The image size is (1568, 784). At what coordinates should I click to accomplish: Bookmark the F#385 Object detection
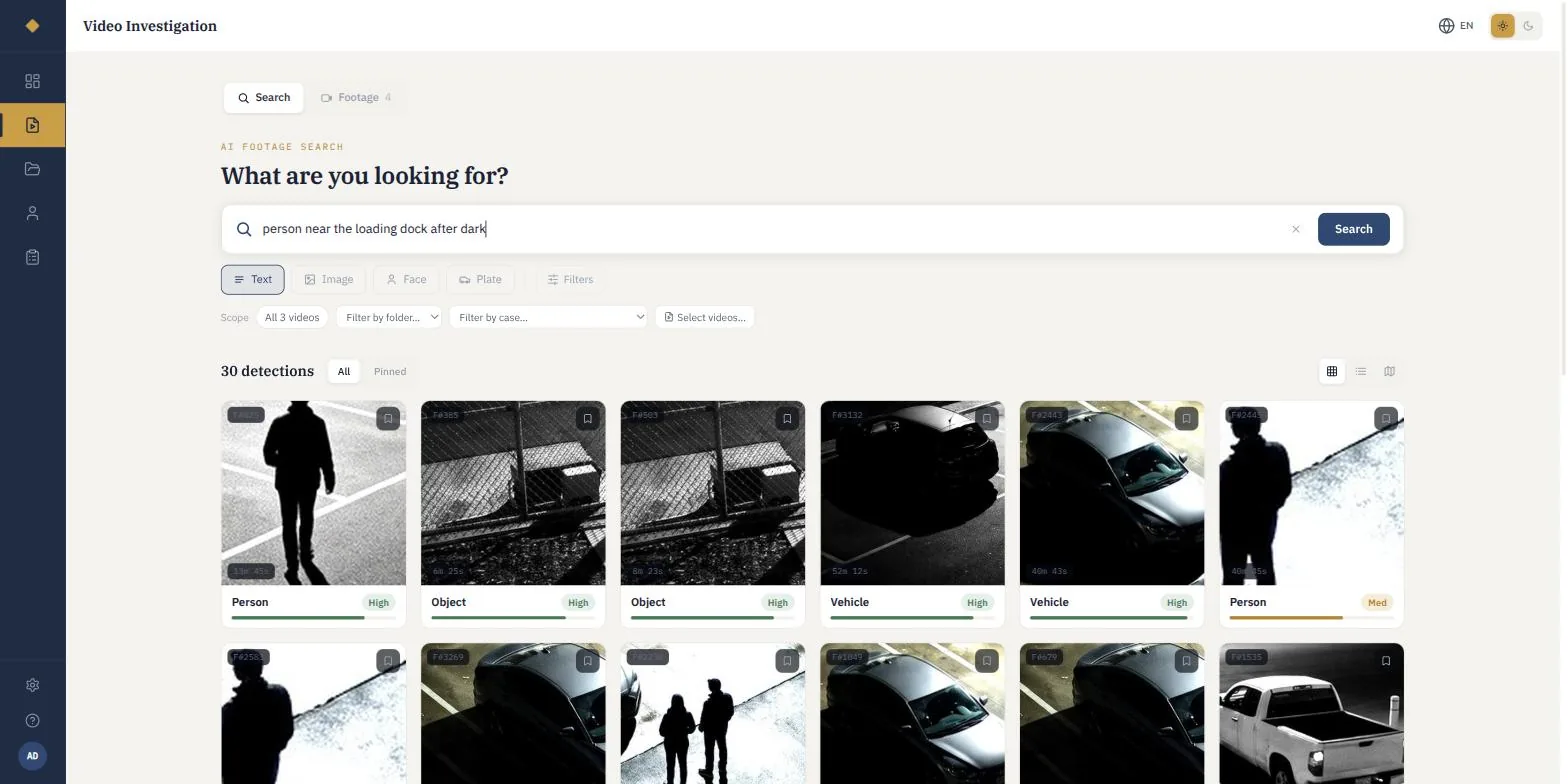coord(588,419)
